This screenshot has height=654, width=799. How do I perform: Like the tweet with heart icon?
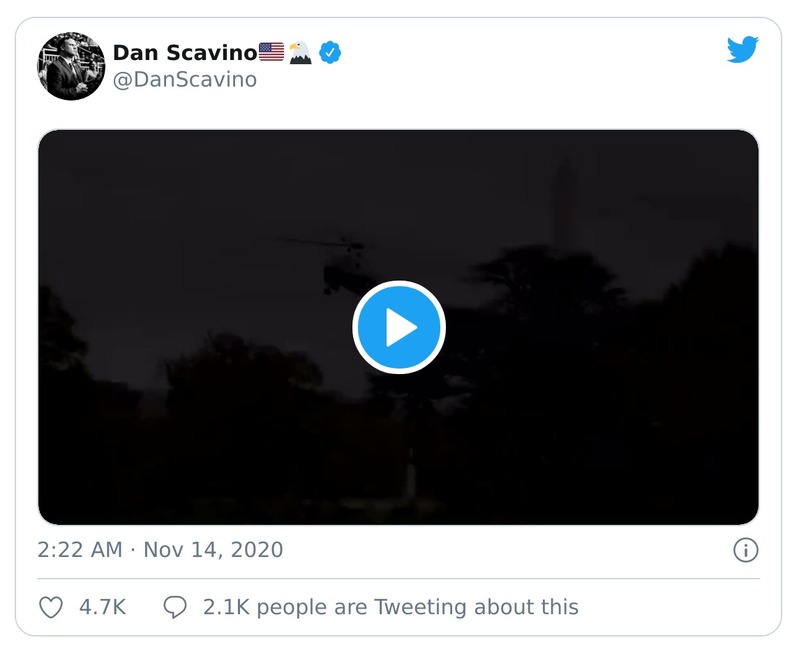[x=50, y=607]
